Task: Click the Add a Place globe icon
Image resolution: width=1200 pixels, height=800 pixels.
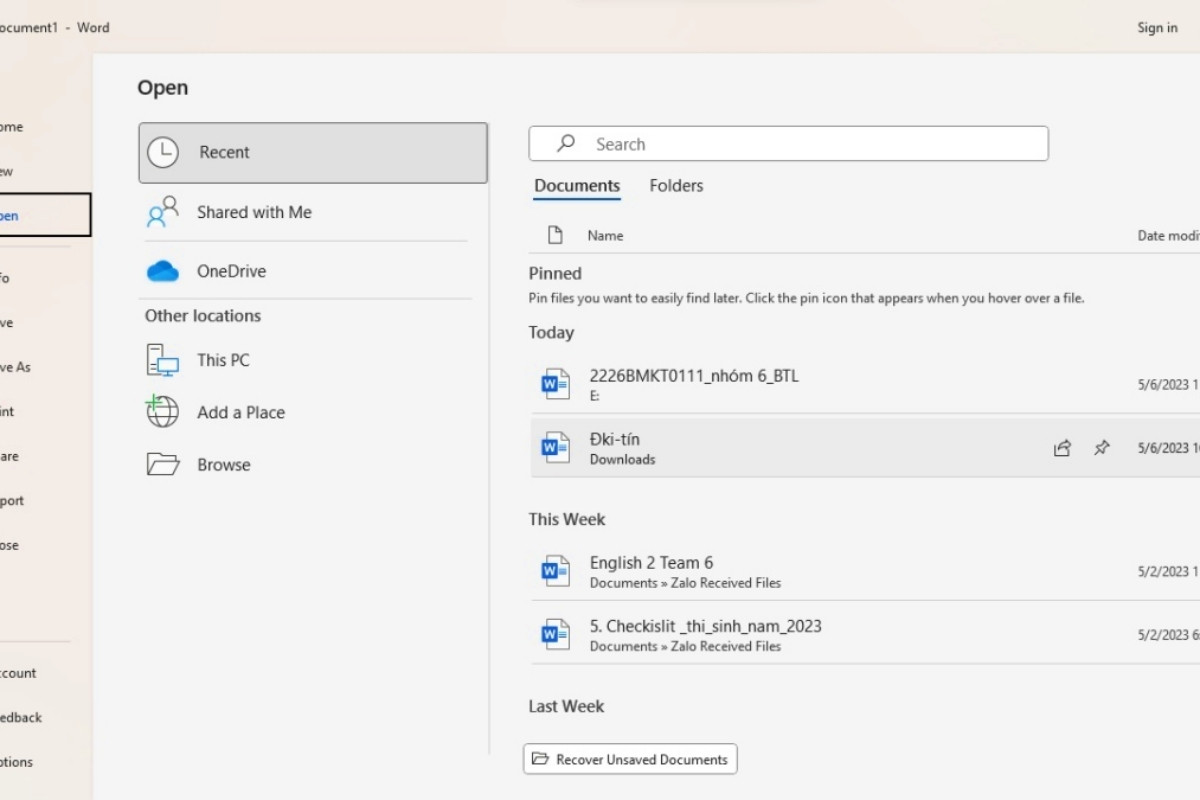Action: pyautogui.click(x=163, y=412)
